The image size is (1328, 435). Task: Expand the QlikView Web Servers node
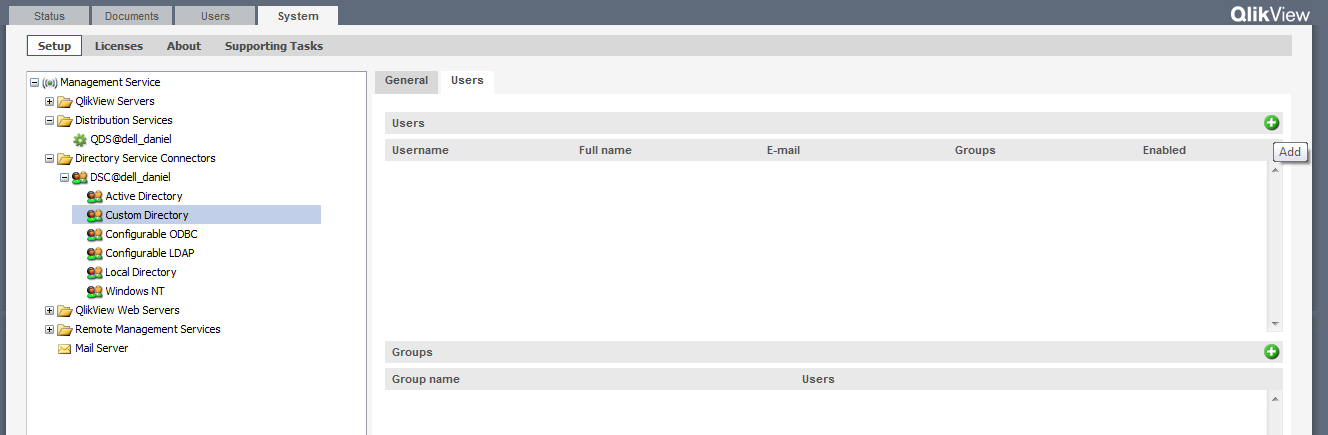click(50, 310)
